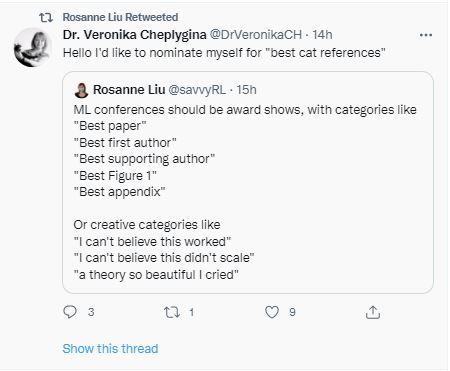This screenshot has height=371, width=450.
Task: Open the three-dot more options menu
Action: tap(426, 35)
